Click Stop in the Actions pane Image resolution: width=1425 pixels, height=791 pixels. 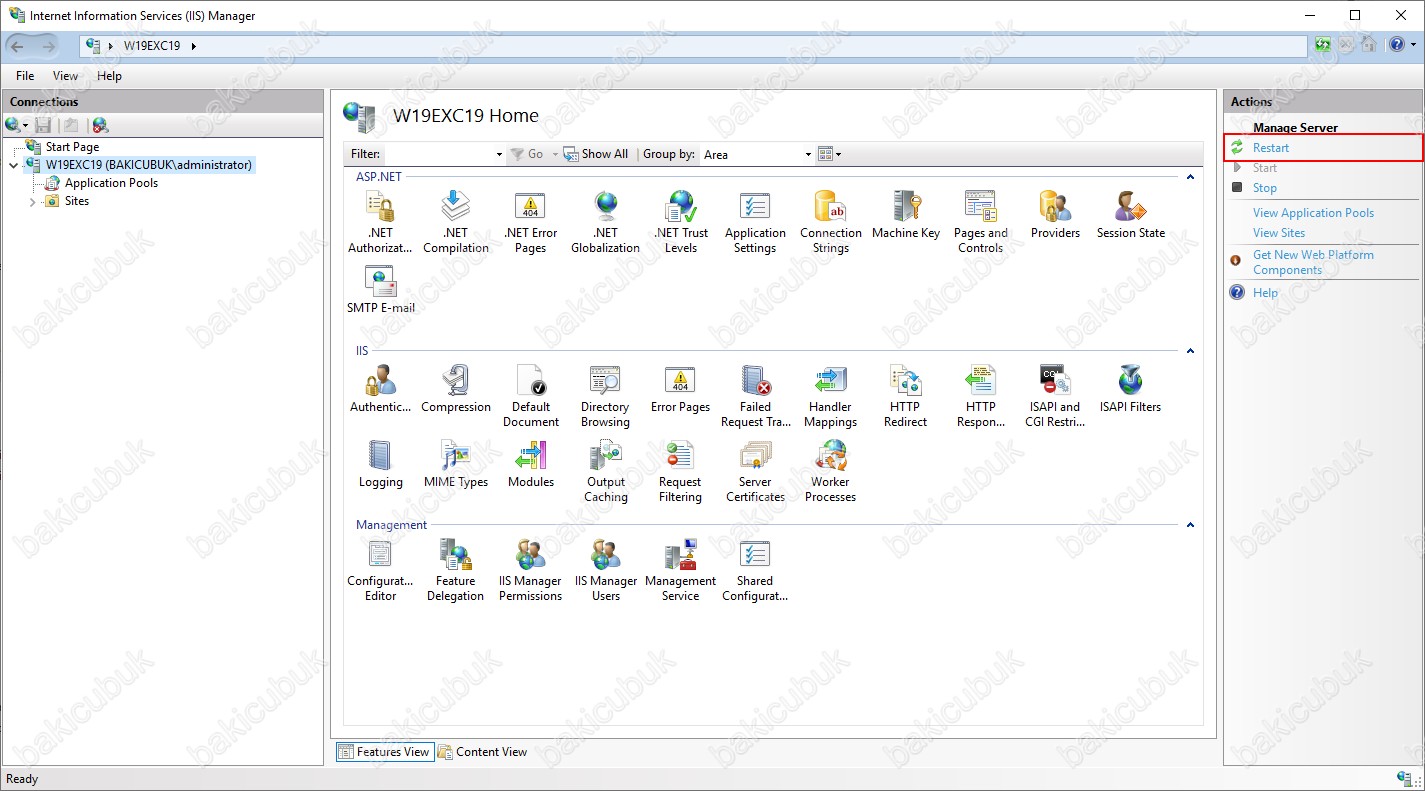1264,188
